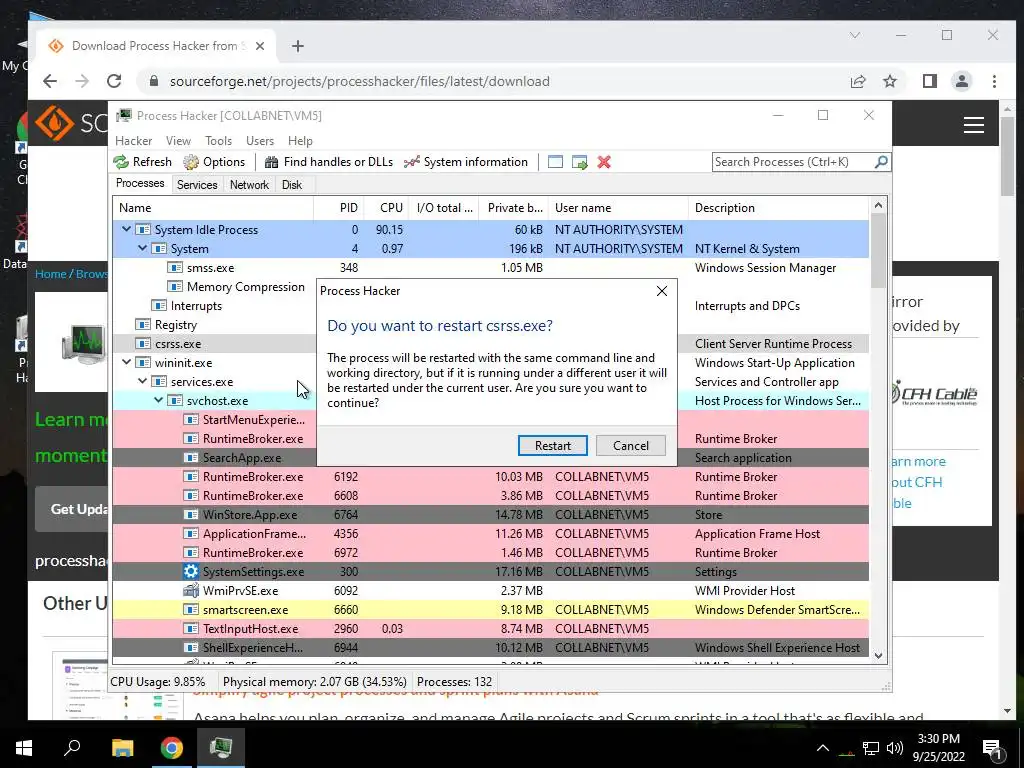
Task: Click the red X terminate icon in toolbar
Action: pos(604,162)
